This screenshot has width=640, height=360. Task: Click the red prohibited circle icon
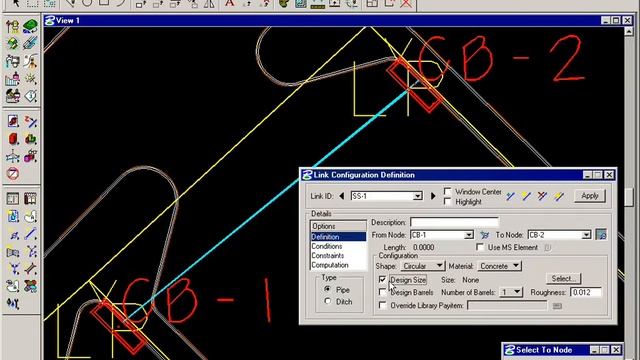click(12, 173)
